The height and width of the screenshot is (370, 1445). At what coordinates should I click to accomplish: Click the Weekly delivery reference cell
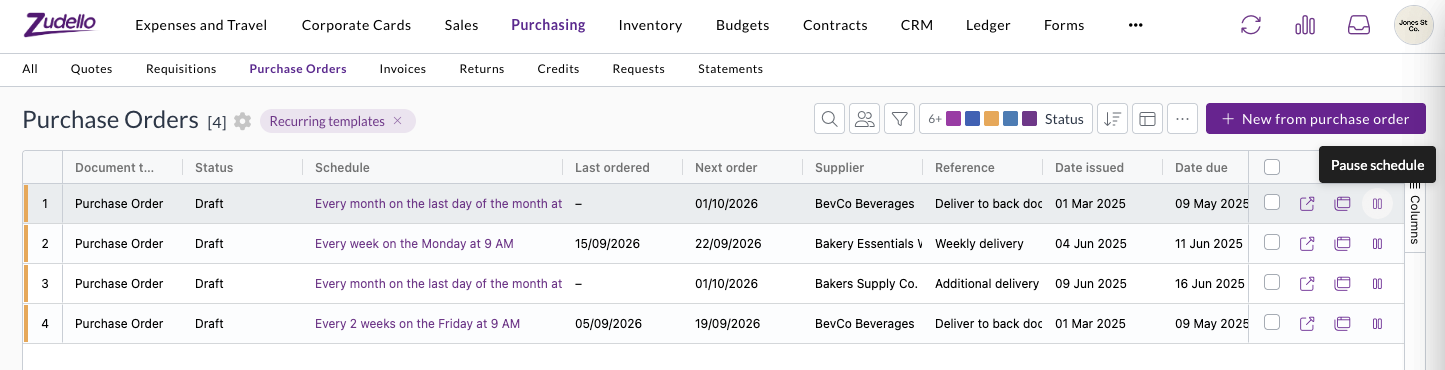(x=982, y=243)
